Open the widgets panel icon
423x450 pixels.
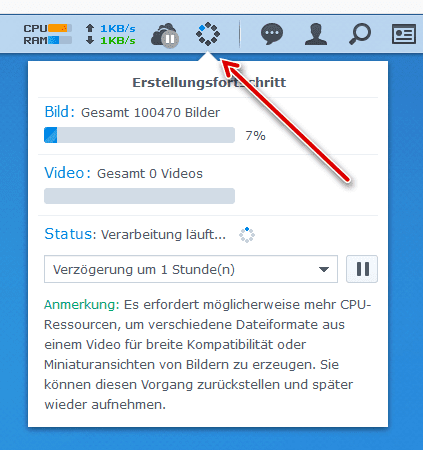(404, 34)
